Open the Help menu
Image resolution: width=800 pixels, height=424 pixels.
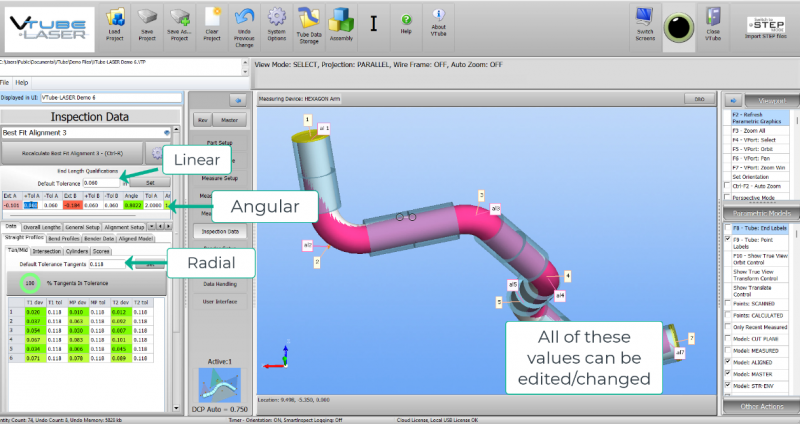tap(21, 82)
